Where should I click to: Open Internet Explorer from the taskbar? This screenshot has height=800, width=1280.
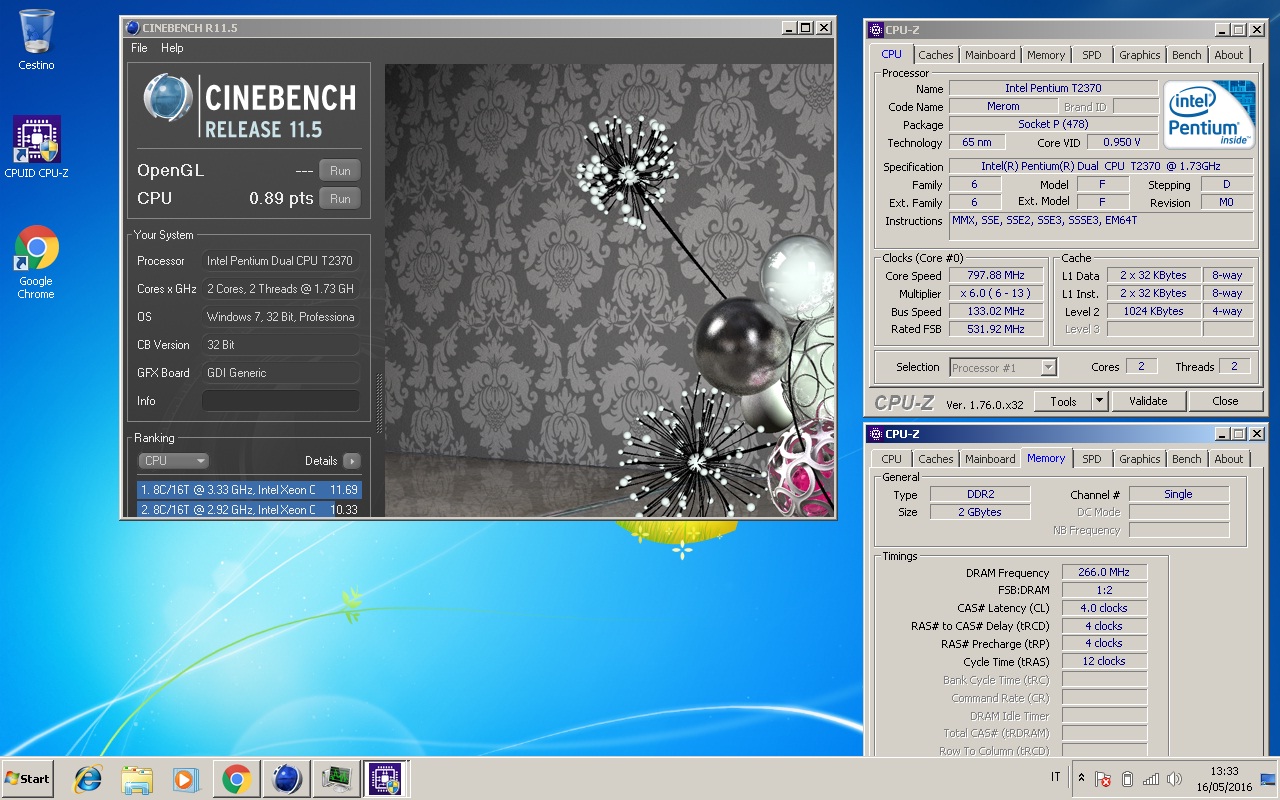coord(88,779)
